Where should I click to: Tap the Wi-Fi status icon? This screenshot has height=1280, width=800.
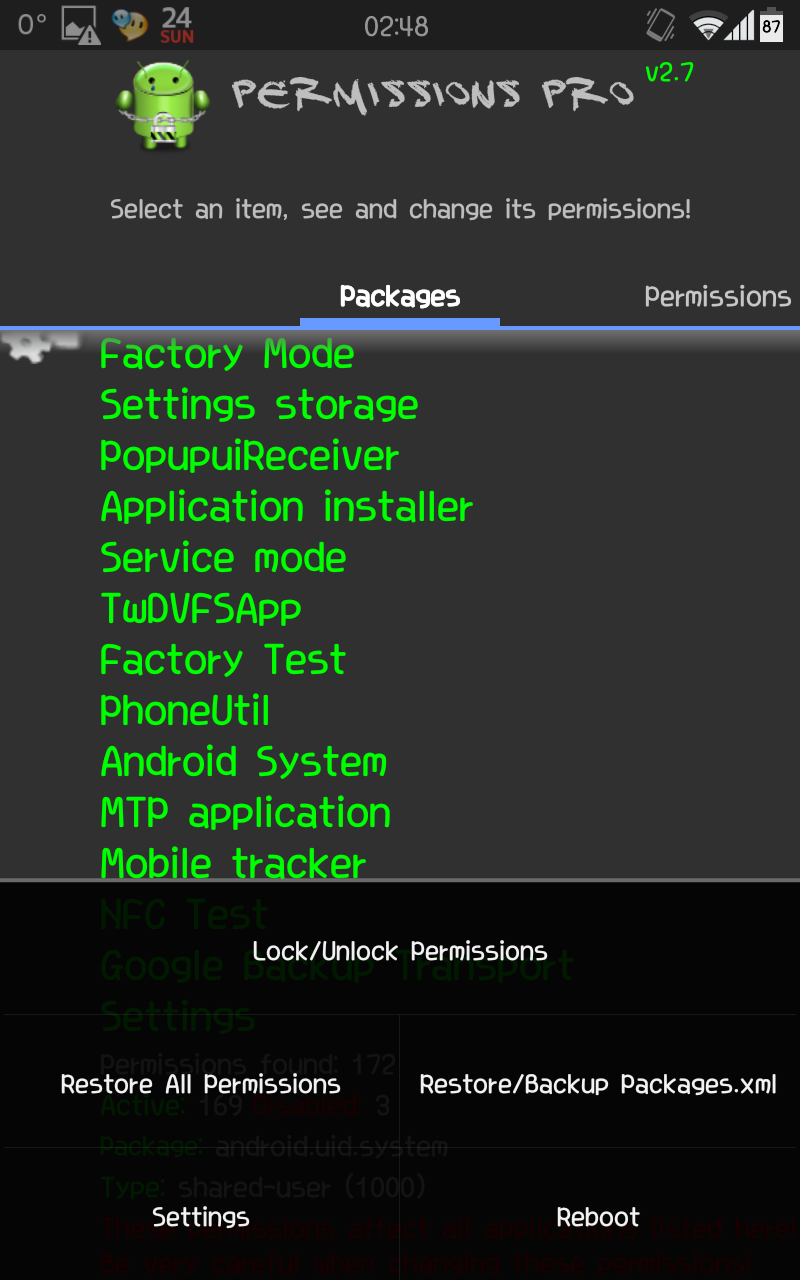tap(709, 25)
